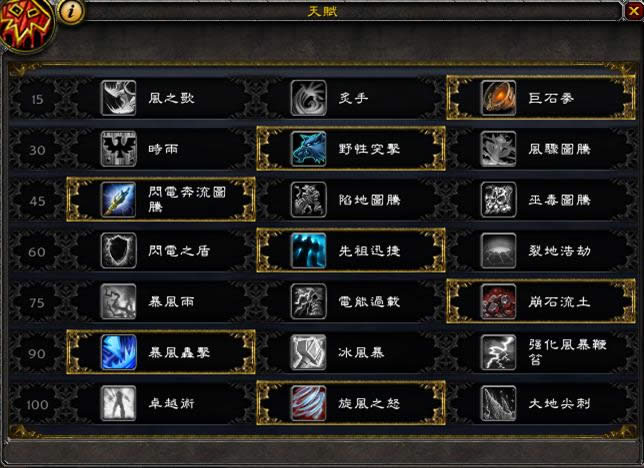Select 閃電奔流圖騰 totem talent icon
The height and width of the screenshot is (468, 644).
(x=118, y=200)
